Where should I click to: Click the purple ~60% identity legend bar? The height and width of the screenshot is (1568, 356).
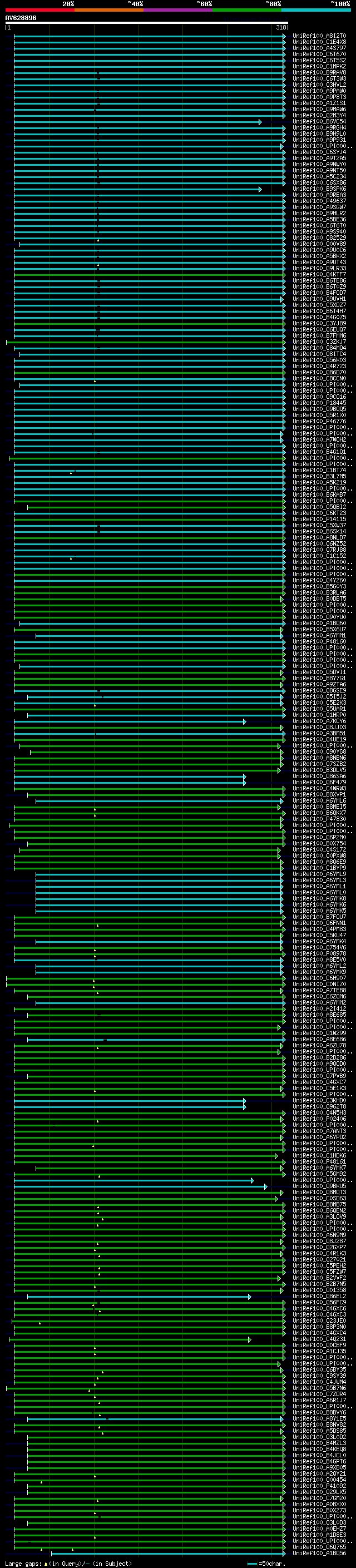(179, 11)
